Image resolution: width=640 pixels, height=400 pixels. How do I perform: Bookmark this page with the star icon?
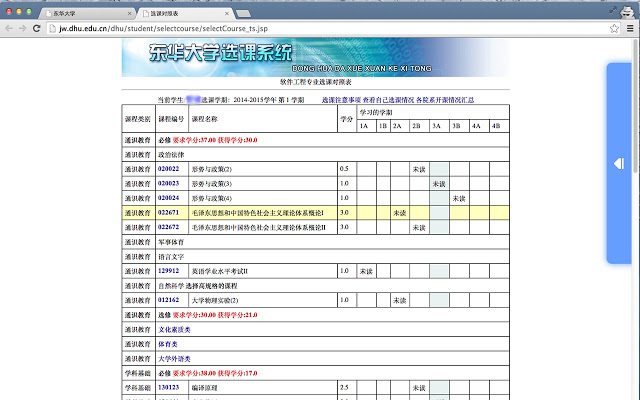pyautogui.click(x=614, y=28)
